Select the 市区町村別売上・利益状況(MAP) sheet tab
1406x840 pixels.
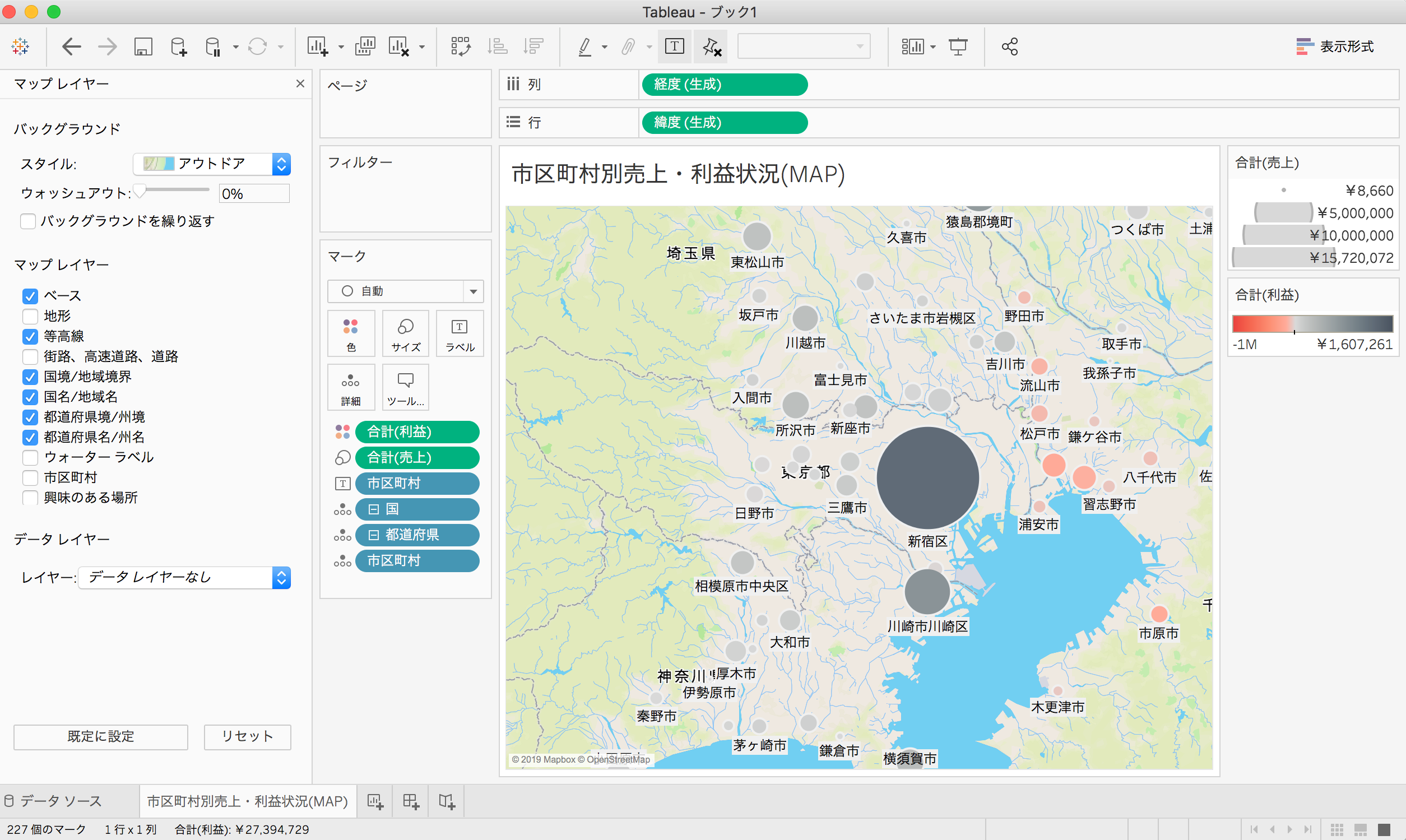coord(247,800)
